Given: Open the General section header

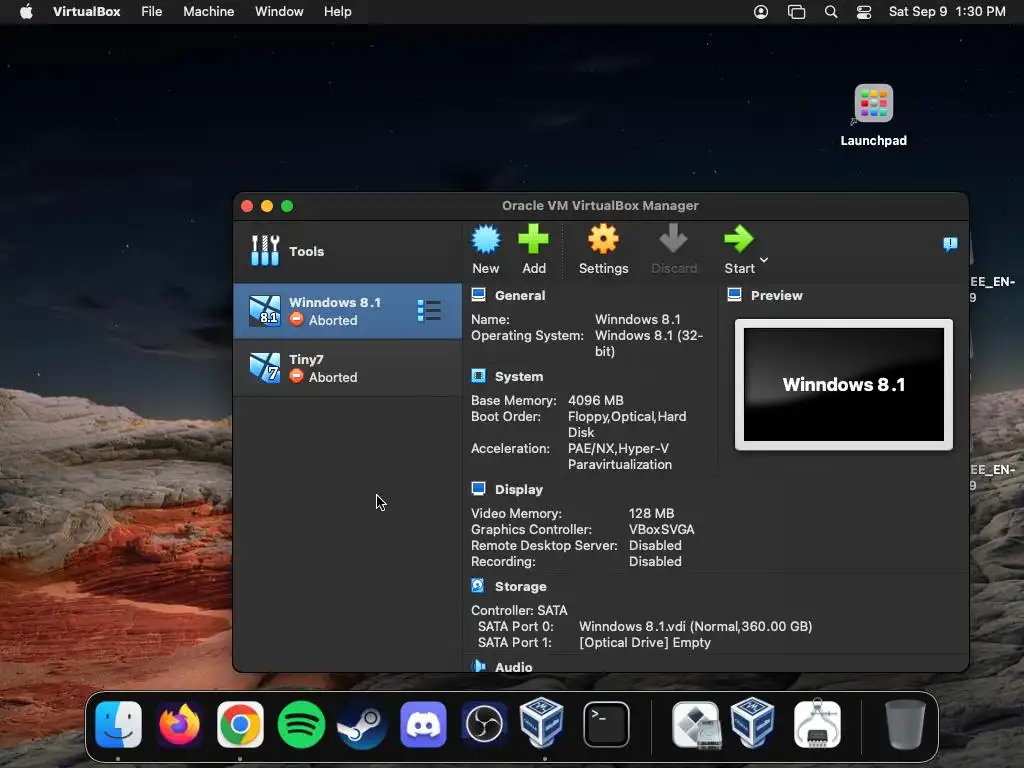Looking at the screenshot, I should (x=520, y=295).
